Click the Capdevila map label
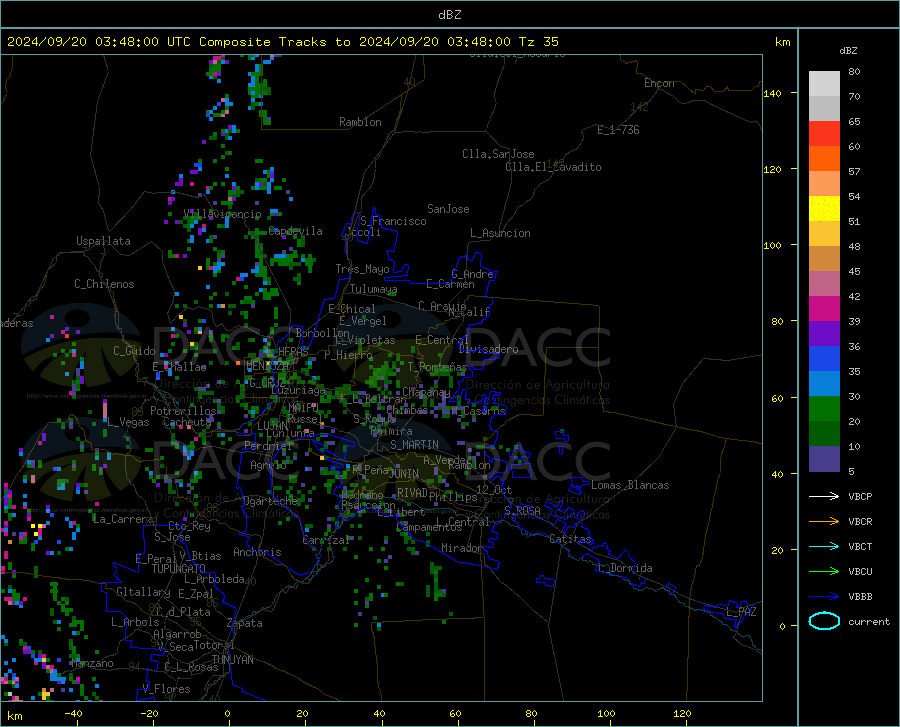 (x=295, y=231)
